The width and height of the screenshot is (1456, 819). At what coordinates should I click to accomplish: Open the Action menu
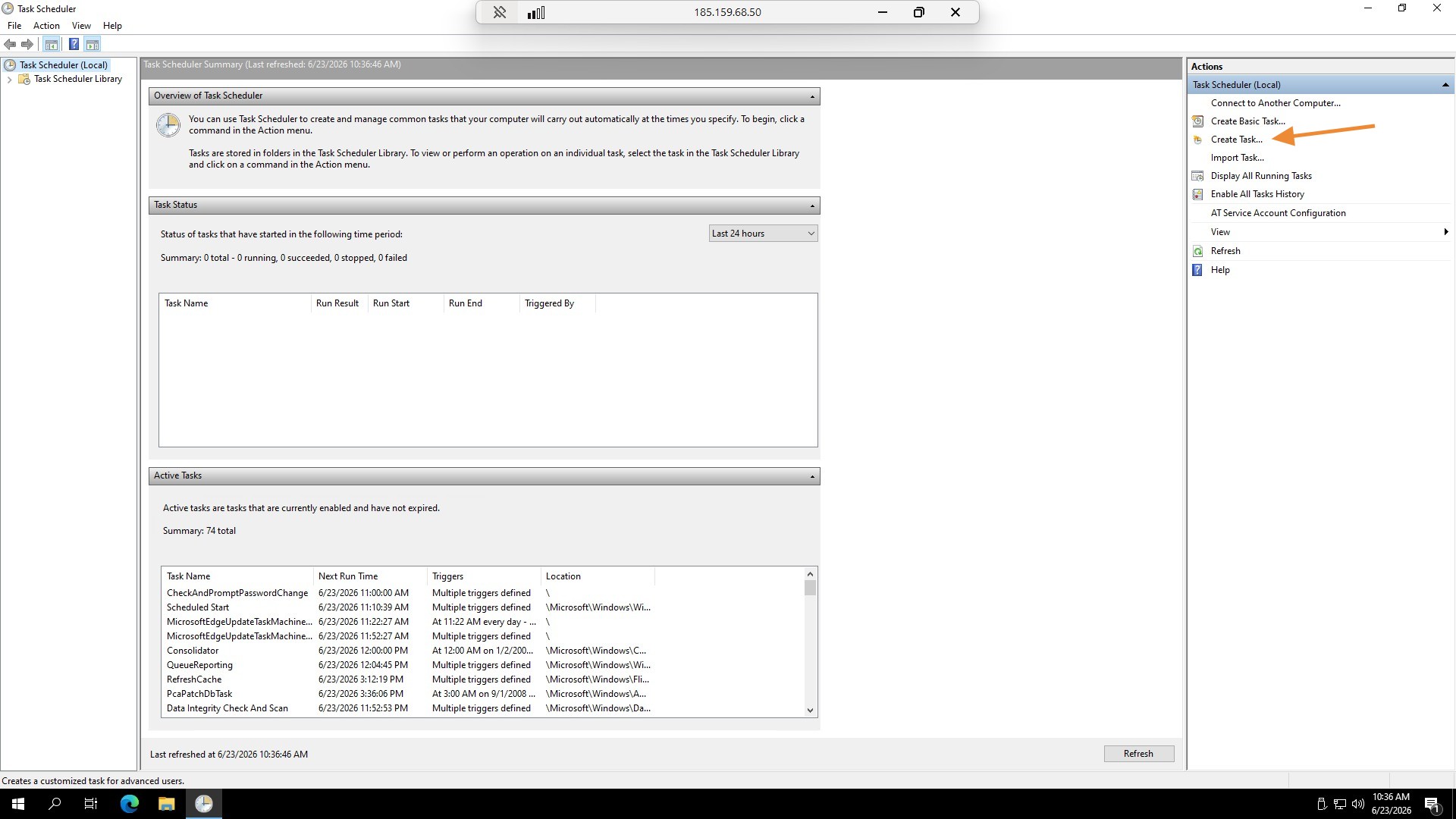[x=46, y=26]
